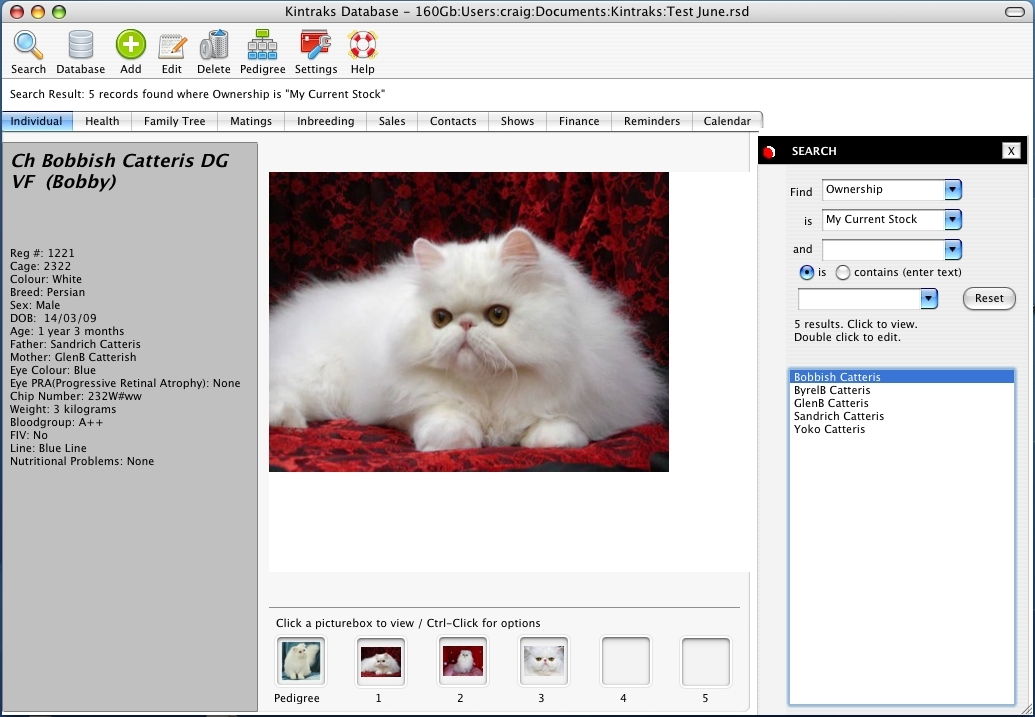View the Calendar tab
The width and height of the screenshot is (1035, 717).
click(727, 120)
